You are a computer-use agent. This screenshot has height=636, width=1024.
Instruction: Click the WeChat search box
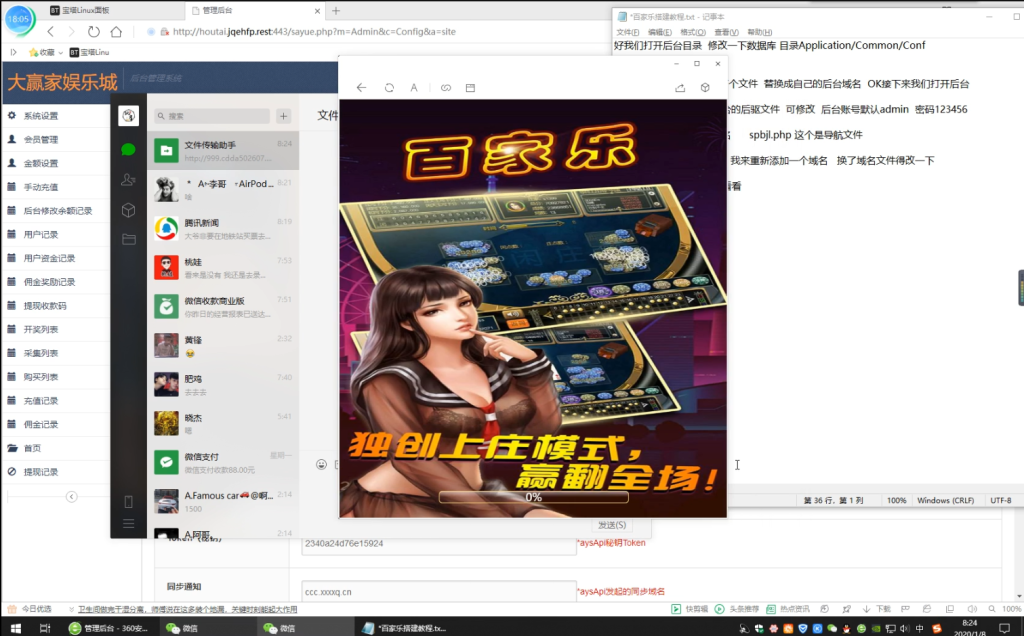coord(212,116)
